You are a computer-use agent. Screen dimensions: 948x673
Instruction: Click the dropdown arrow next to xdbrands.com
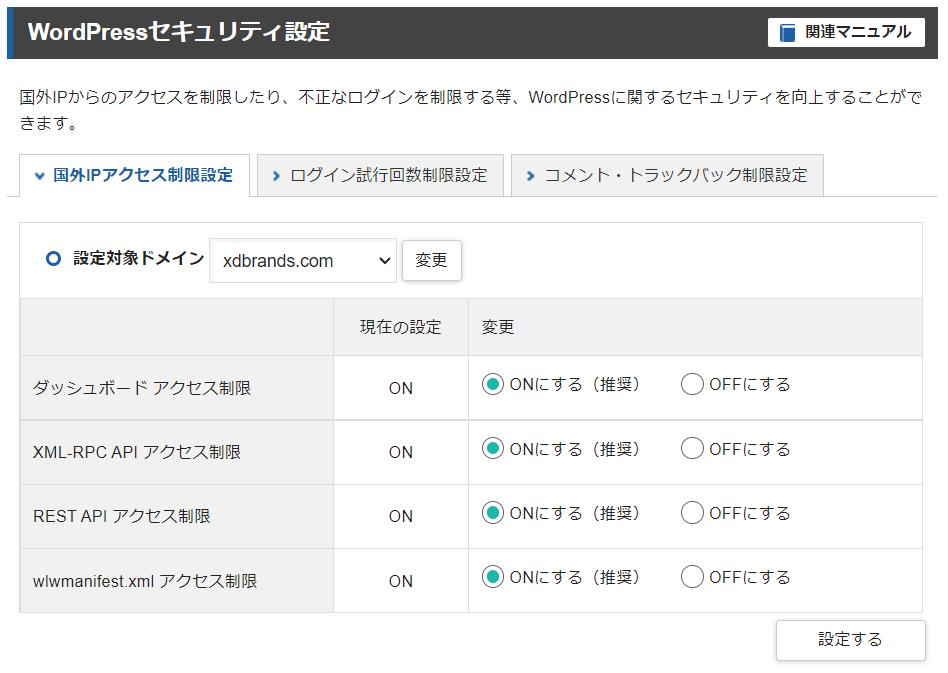pyautogui.click(x=383, y=260)
